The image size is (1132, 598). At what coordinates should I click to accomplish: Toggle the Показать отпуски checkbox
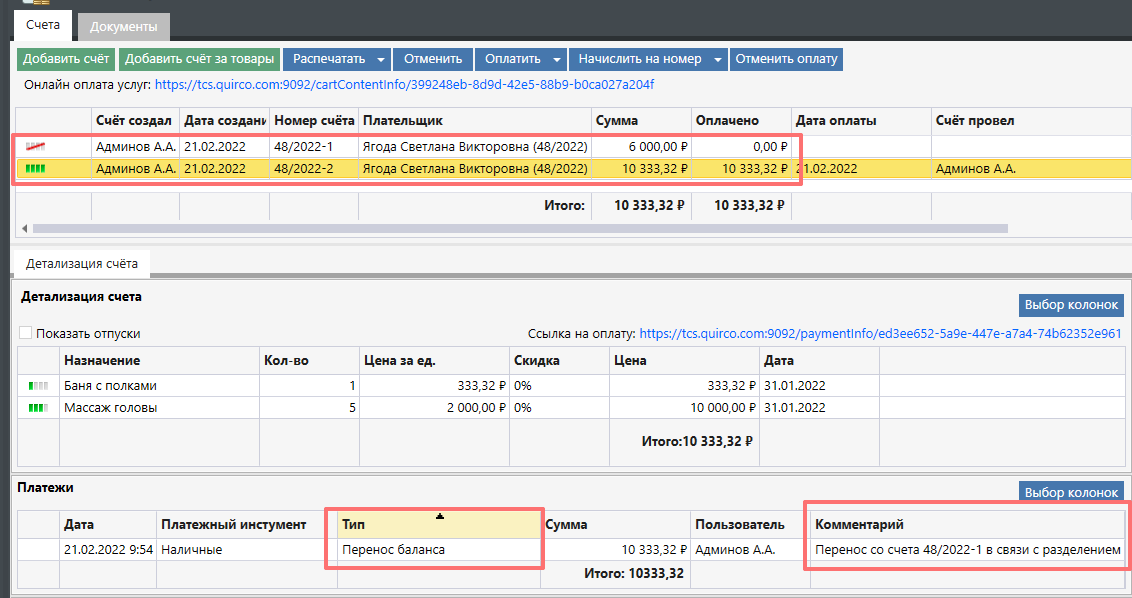click(x=26, y=333)
